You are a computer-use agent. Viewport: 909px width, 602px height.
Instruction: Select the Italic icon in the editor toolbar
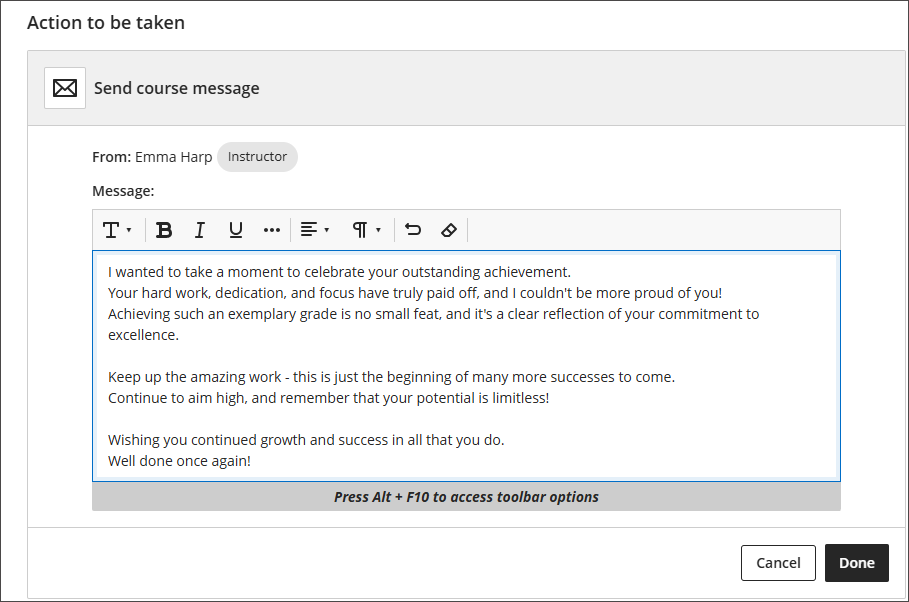pyautogui.click(x=199, y=229)
